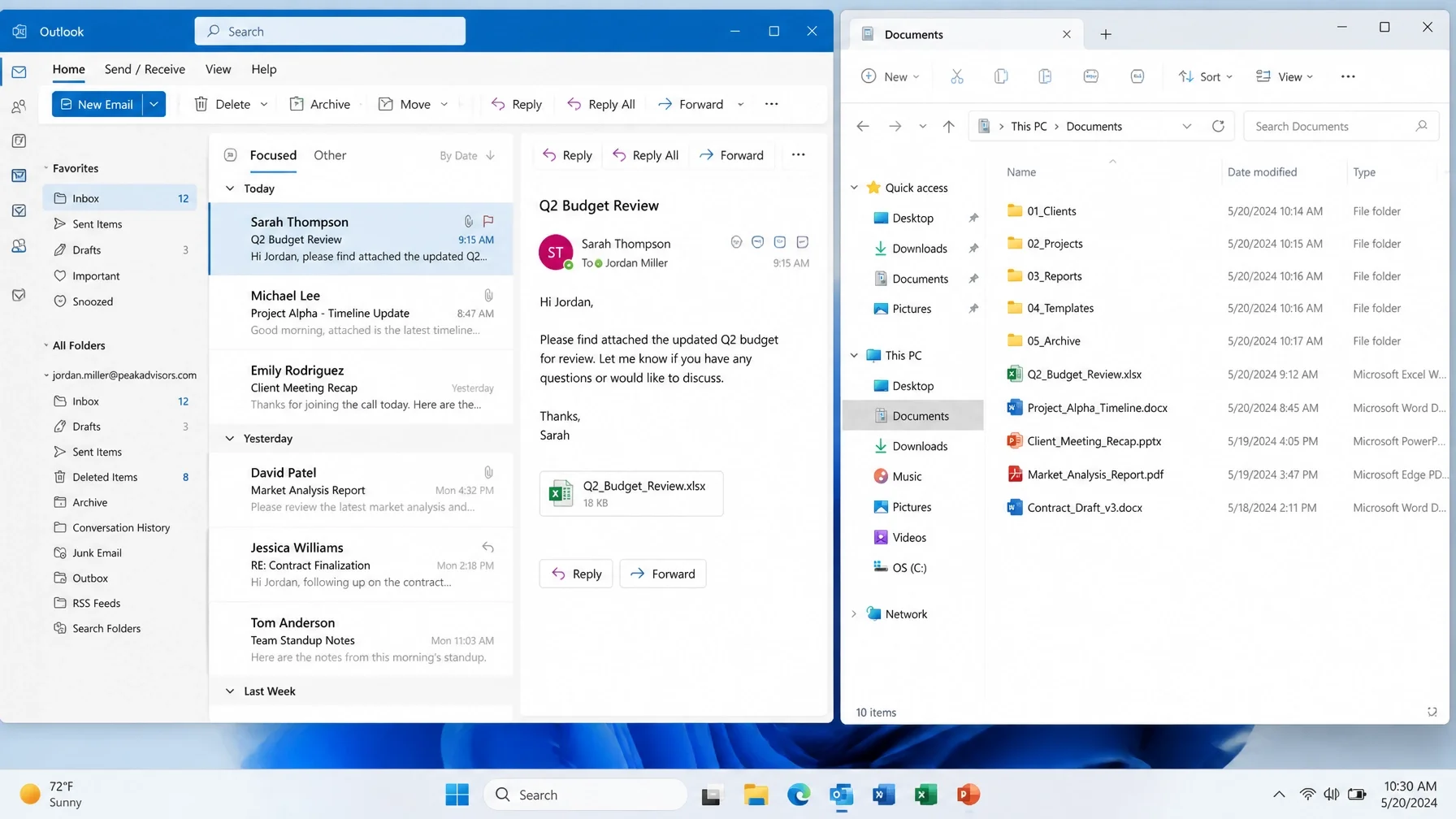1456x819 pixels.
Task: Open the Help tab in Outlook
Action: [264, 69]
